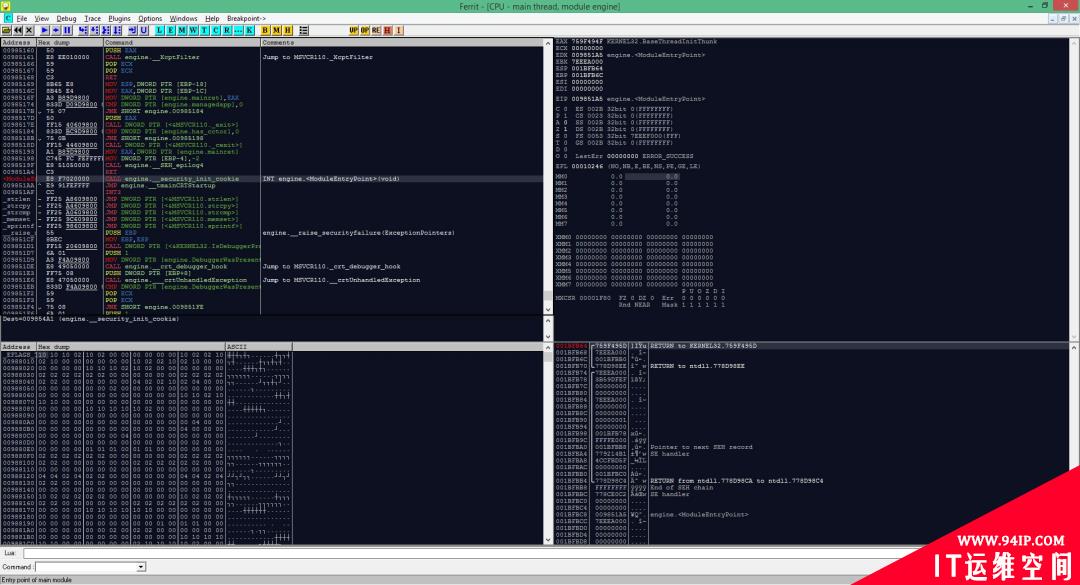The width and height of the screenshot is (1080, 585).
Task: Select the EIP 009851A5 register line
Action: (630, 99)
